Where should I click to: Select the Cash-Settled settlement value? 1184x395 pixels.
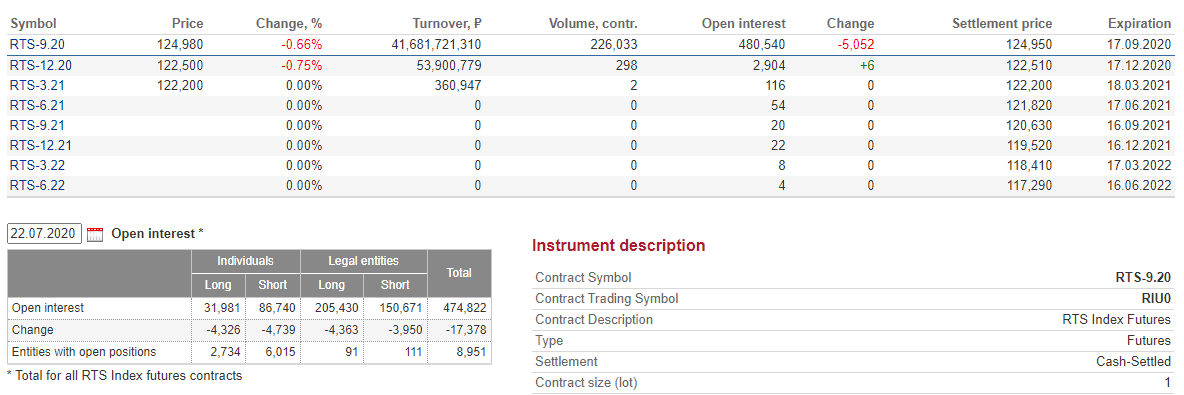(x=1134, y=362)
